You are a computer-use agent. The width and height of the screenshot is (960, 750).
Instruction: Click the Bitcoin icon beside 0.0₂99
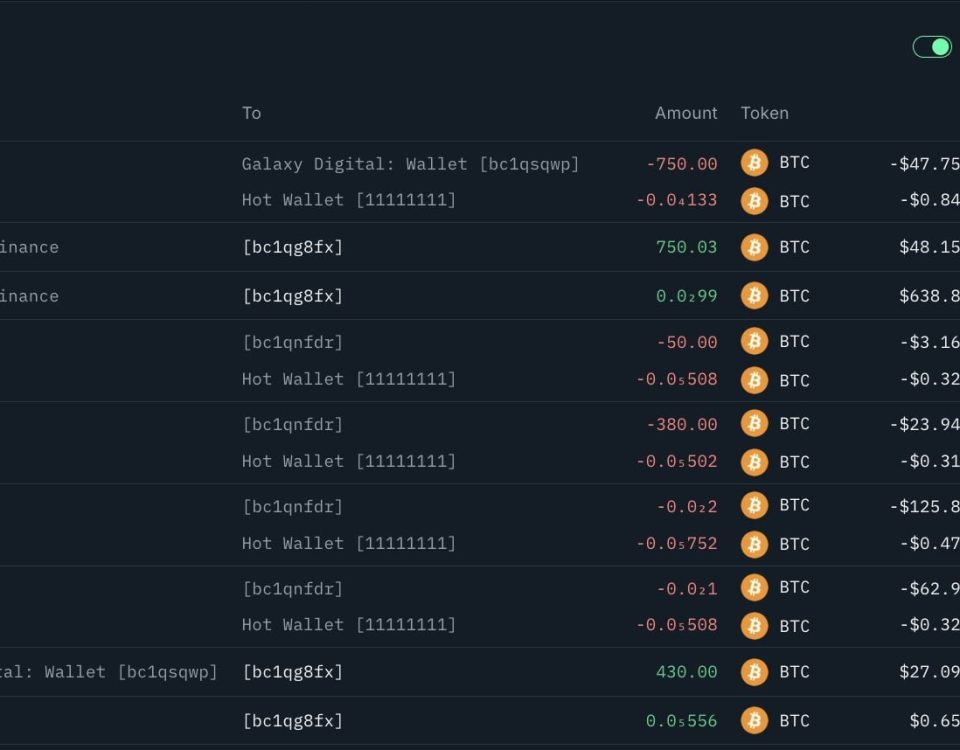pos(754,296)
